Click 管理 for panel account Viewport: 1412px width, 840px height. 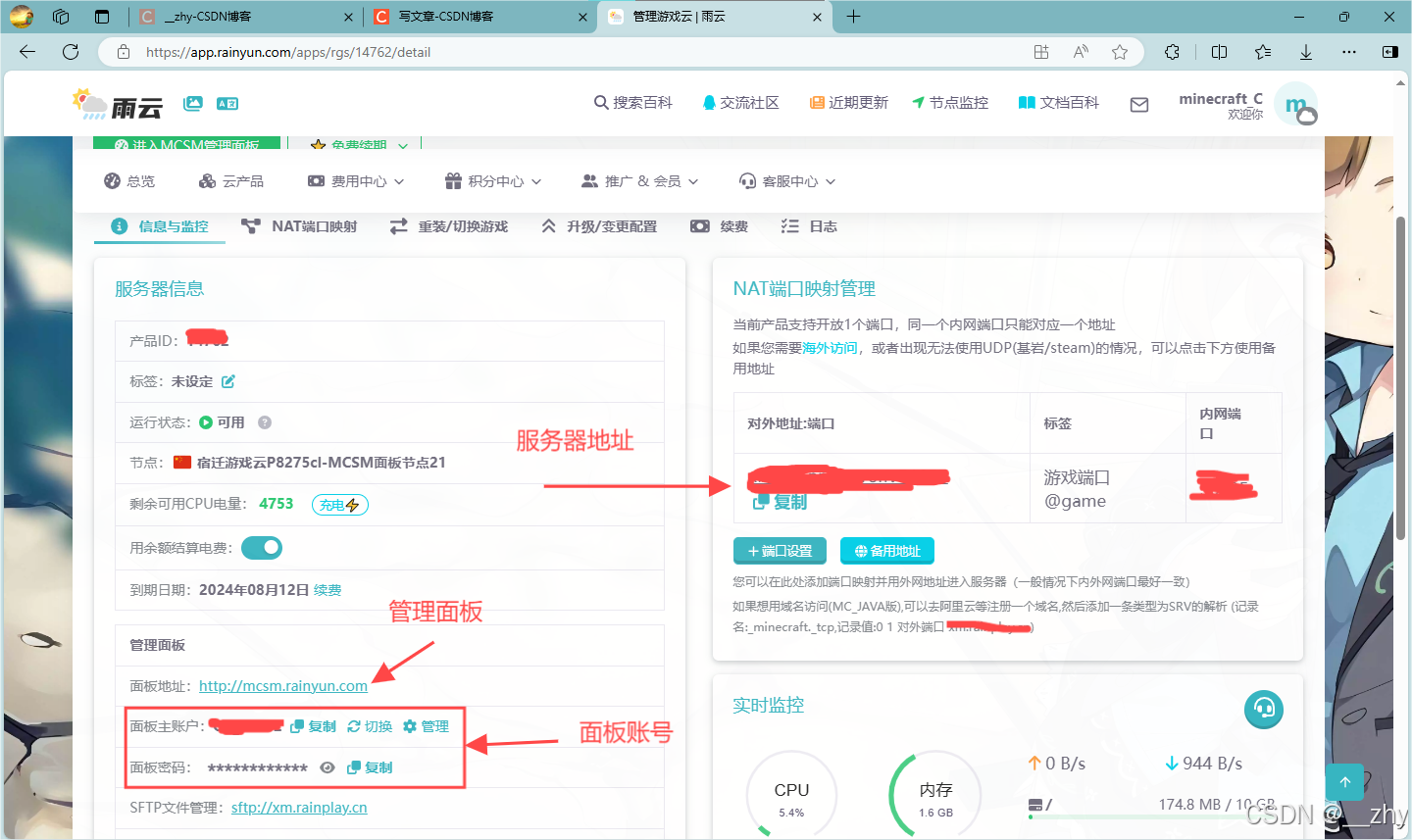point(427,726)
